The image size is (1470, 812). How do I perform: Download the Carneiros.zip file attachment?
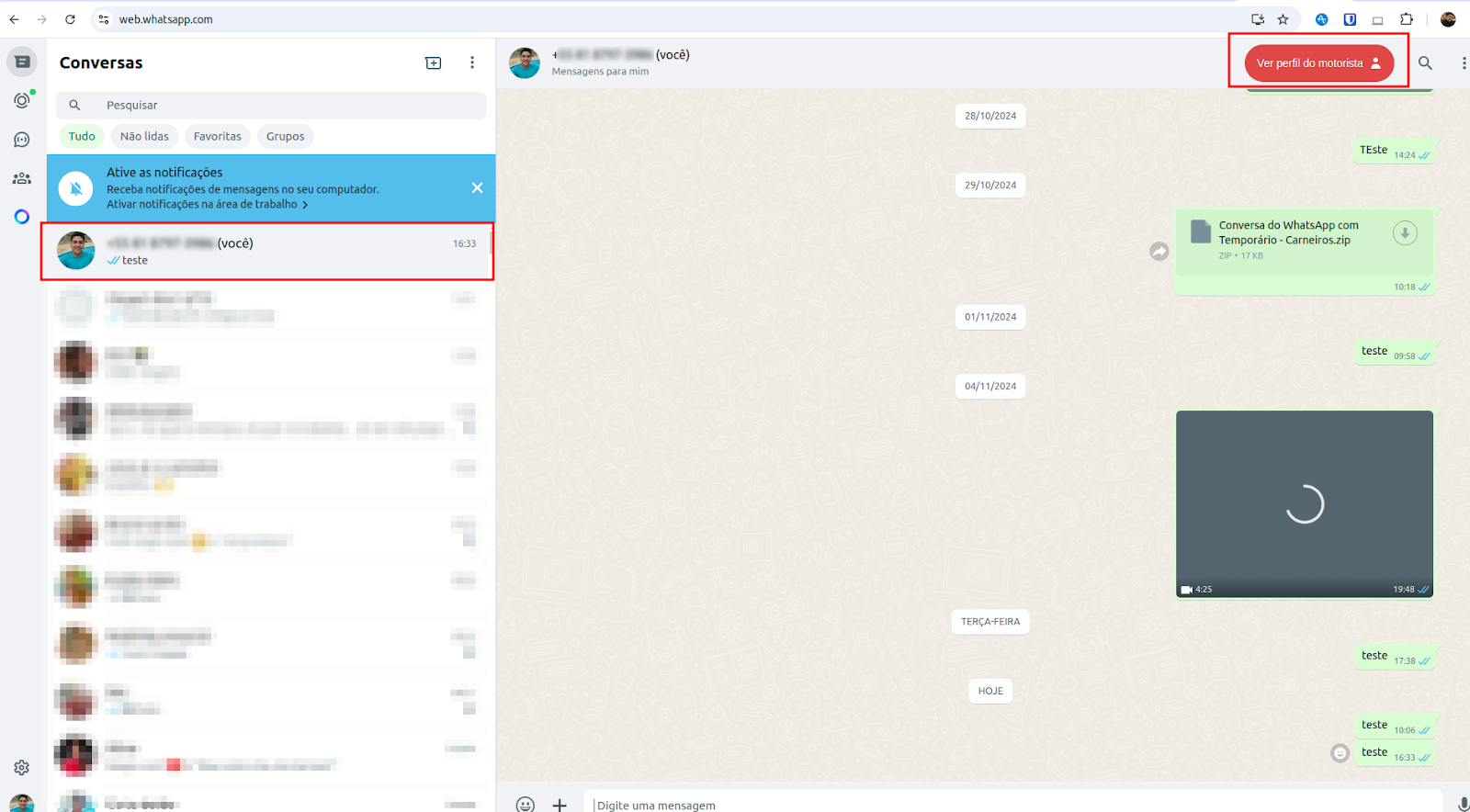pyautogui.click(x=1404, y=233)
